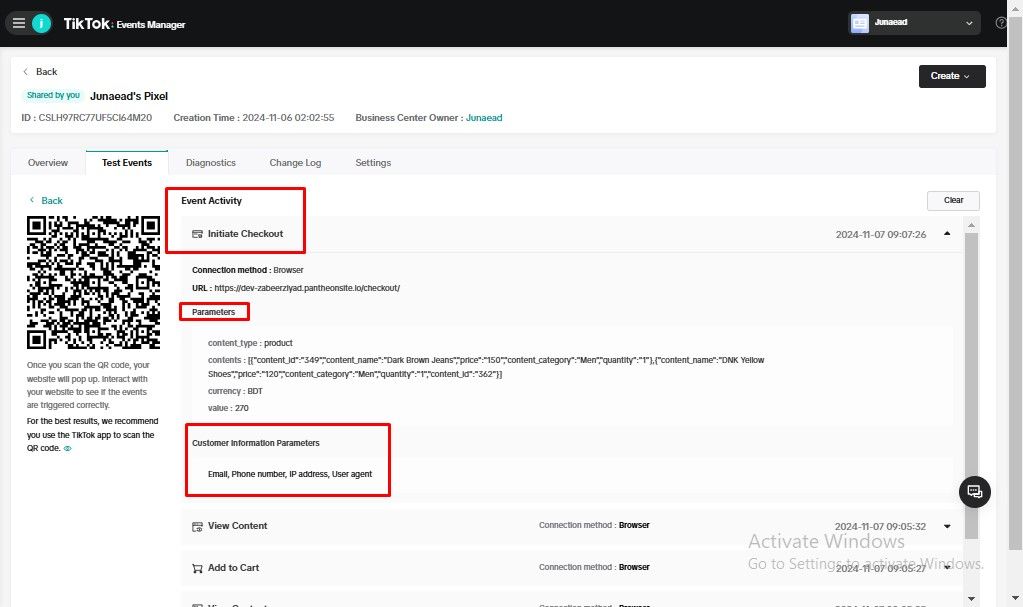Click the View Content event title
The width and height of the screenshot is (1023, 607).
pos(237,526)
